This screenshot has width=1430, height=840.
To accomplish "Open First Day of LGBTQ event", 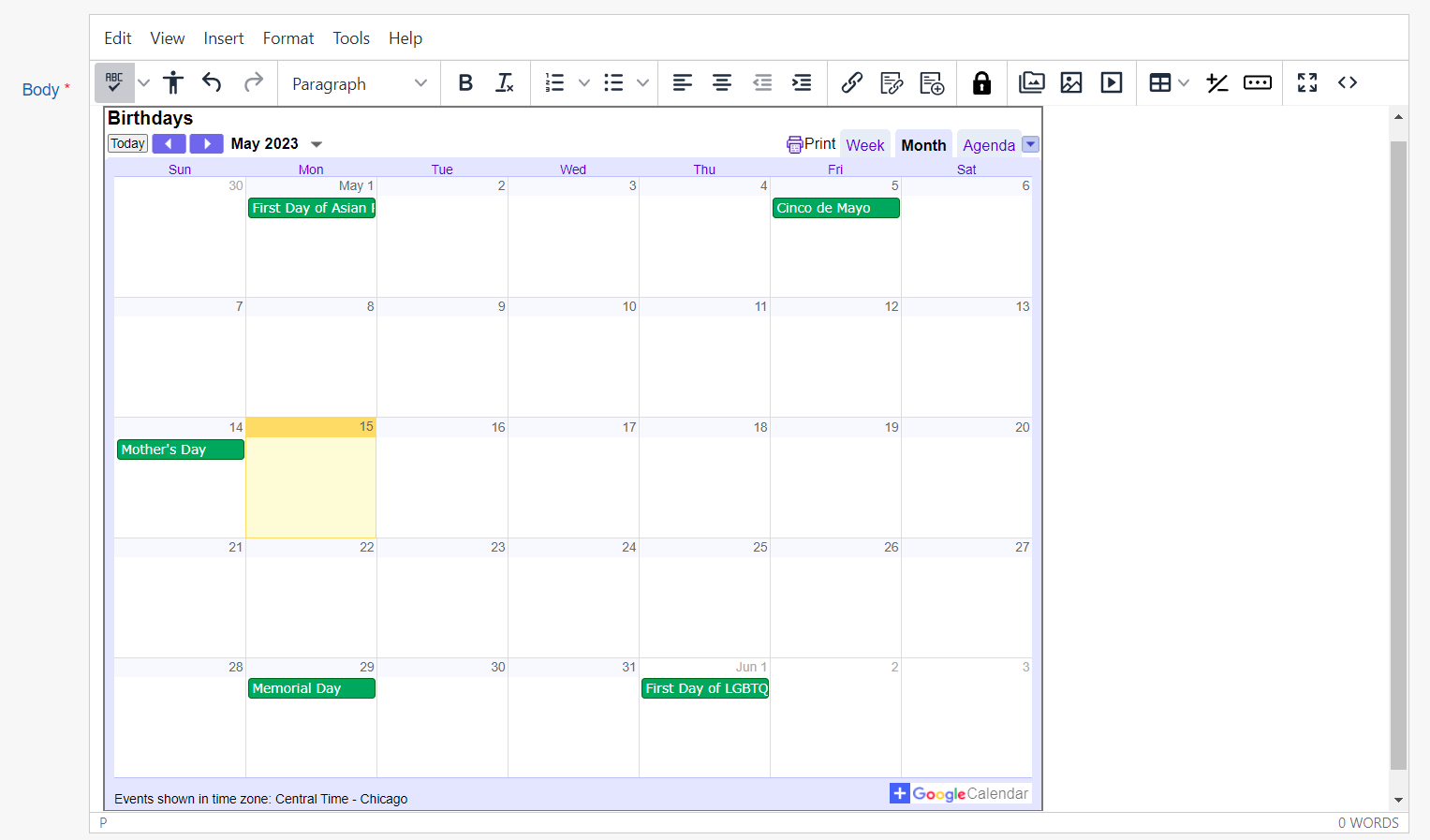I will (704, 688).
